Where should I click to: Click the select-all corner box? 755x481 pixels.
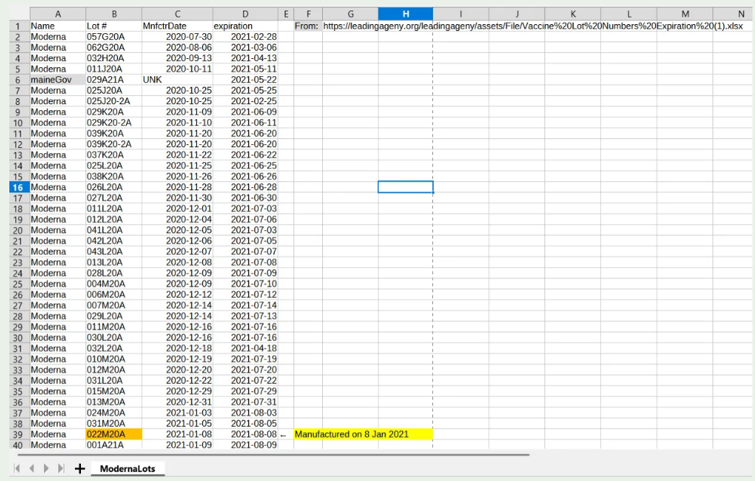(x=18, y=14)
